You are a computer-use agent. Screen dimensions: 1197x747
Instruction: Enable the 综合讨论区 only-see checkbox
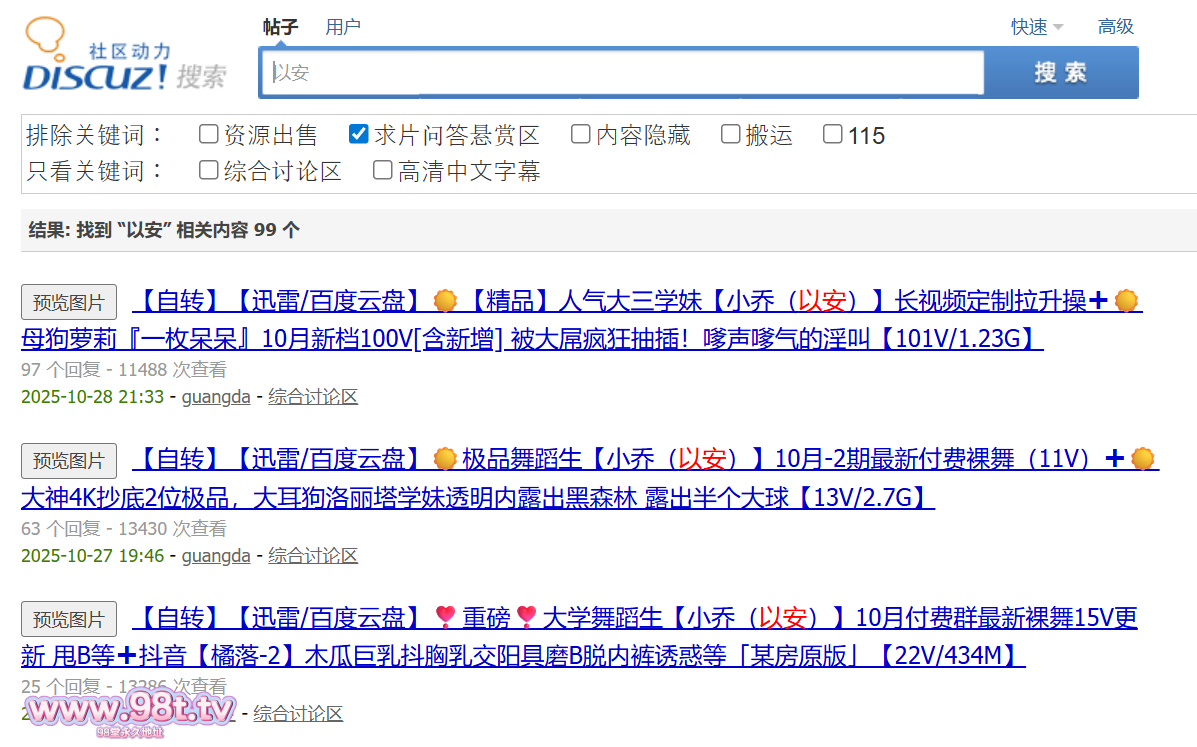tap(208, 170)
